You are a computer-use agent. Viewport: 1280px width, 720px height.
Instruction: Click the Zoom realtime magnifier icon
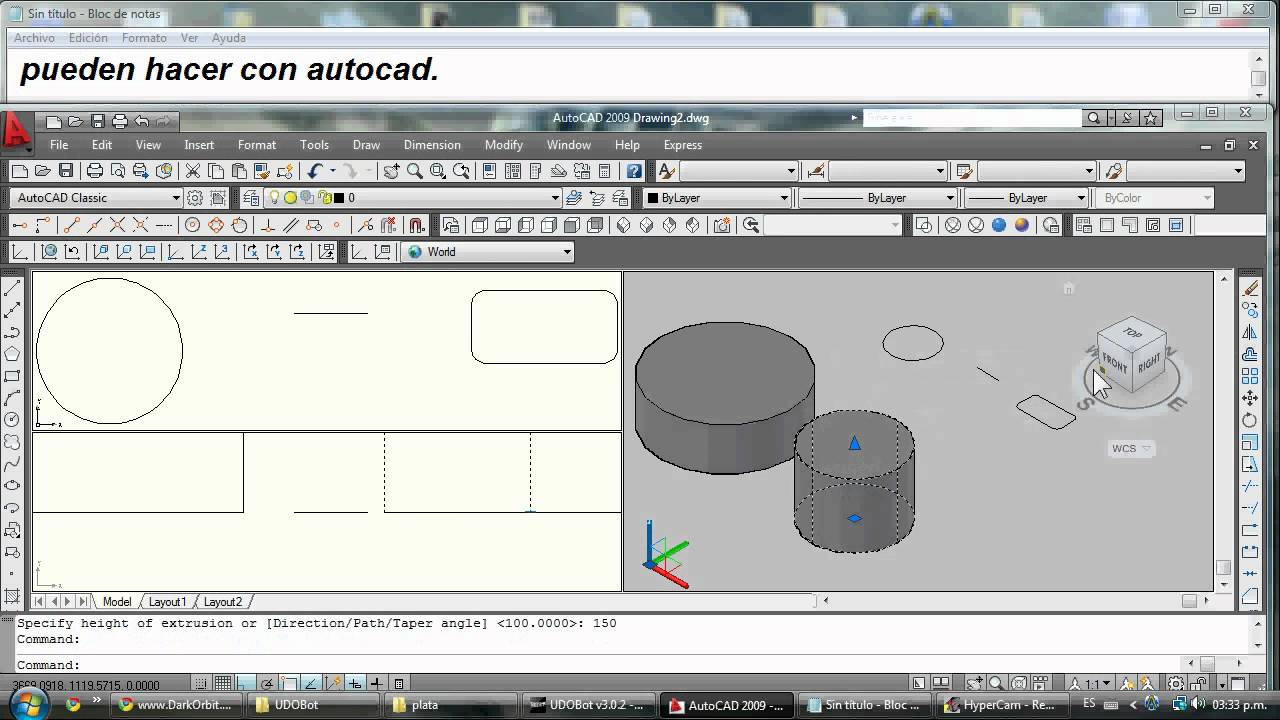point(414,171)
